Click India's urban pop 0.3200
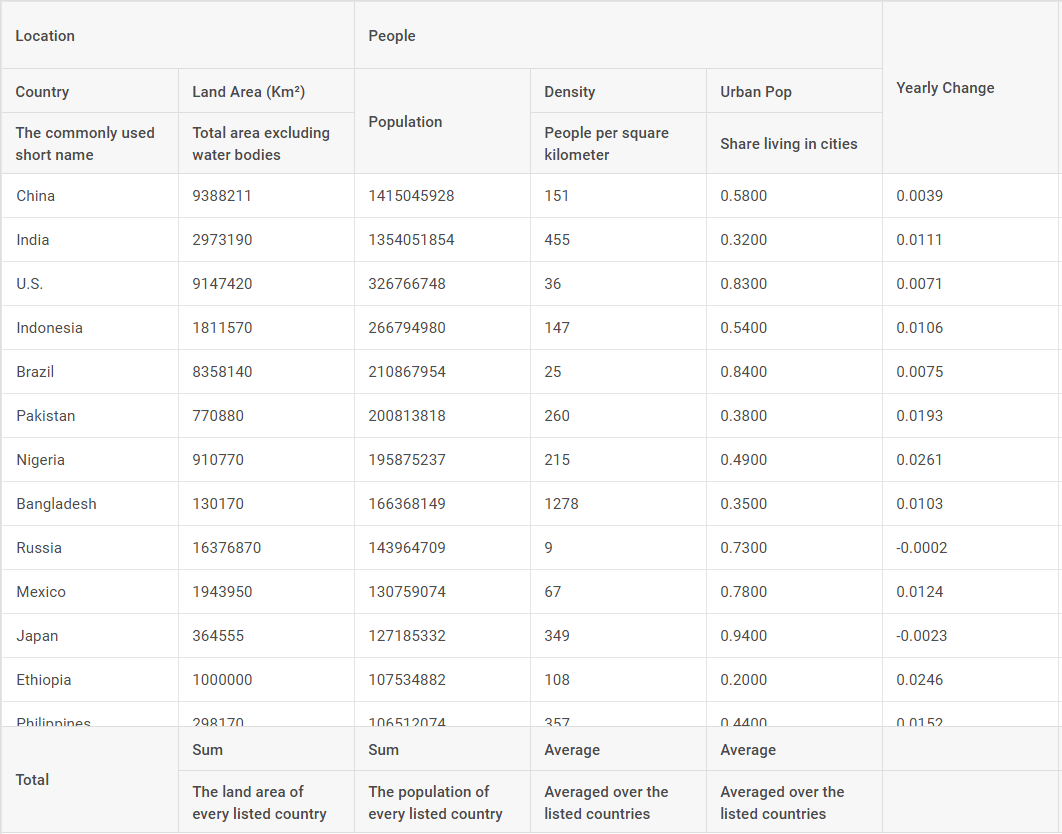Image resolution: width=1062 pixels, height=834 pixels. (x=794, y=240)
